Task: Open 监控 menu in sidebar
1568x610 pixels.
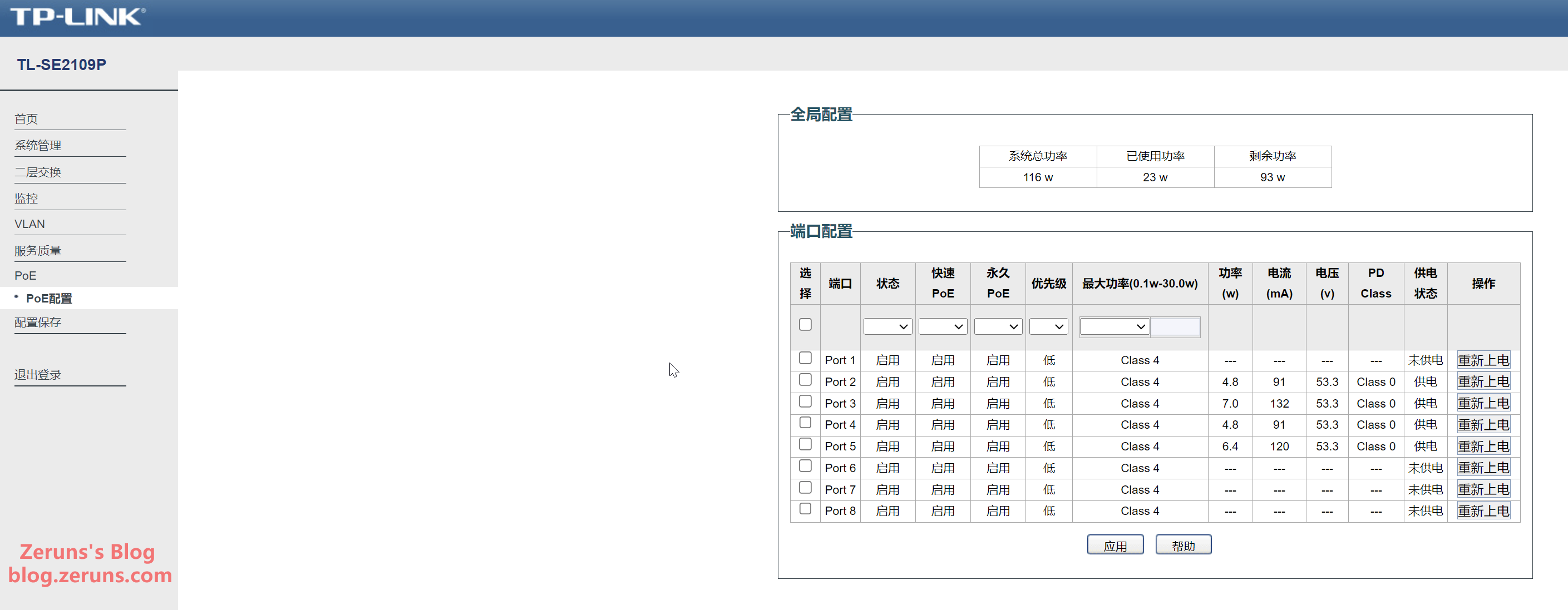Action: pos(26,199)
